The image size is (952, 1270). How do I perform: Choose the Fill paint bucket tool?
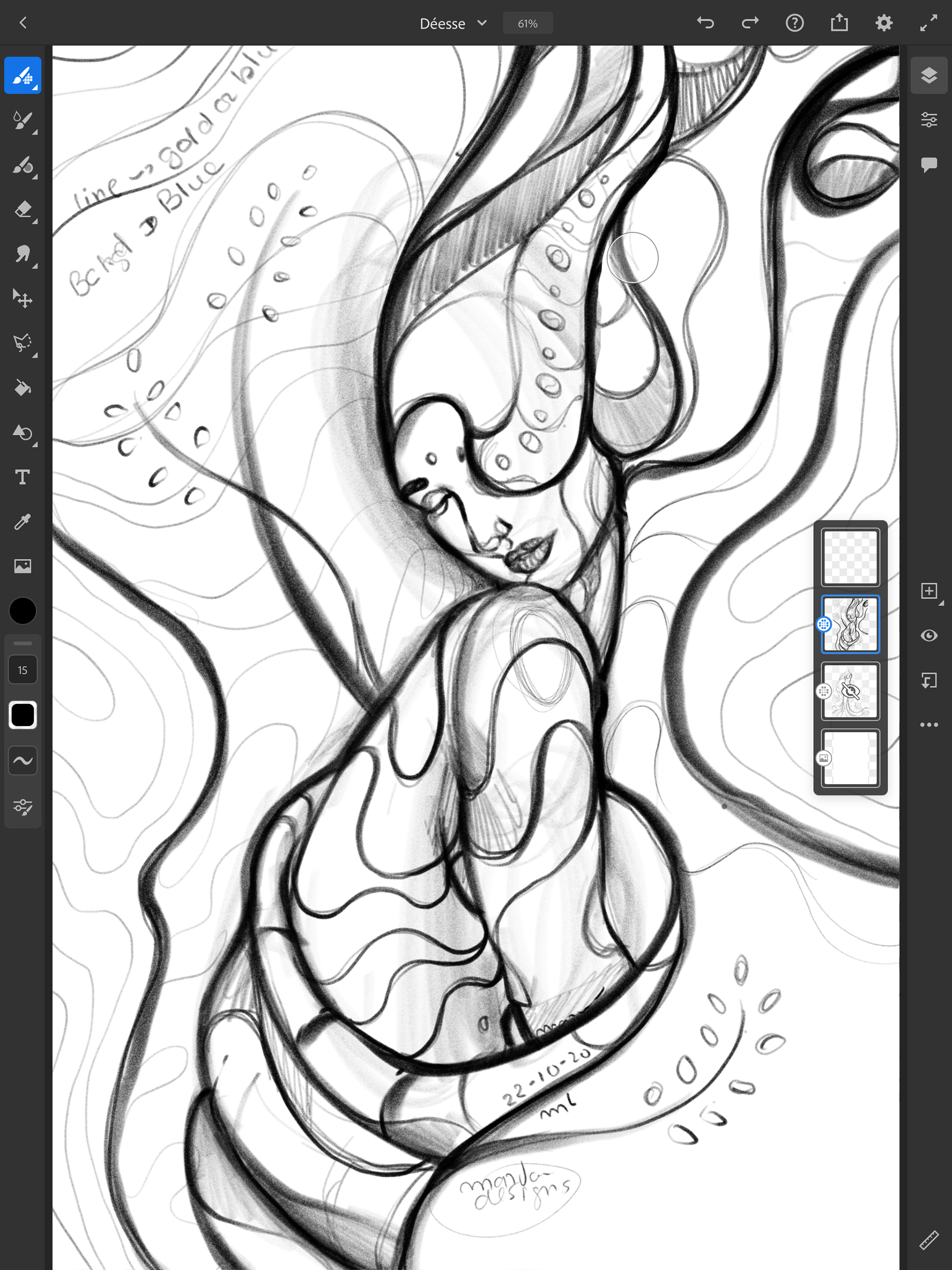click(22, 388)
